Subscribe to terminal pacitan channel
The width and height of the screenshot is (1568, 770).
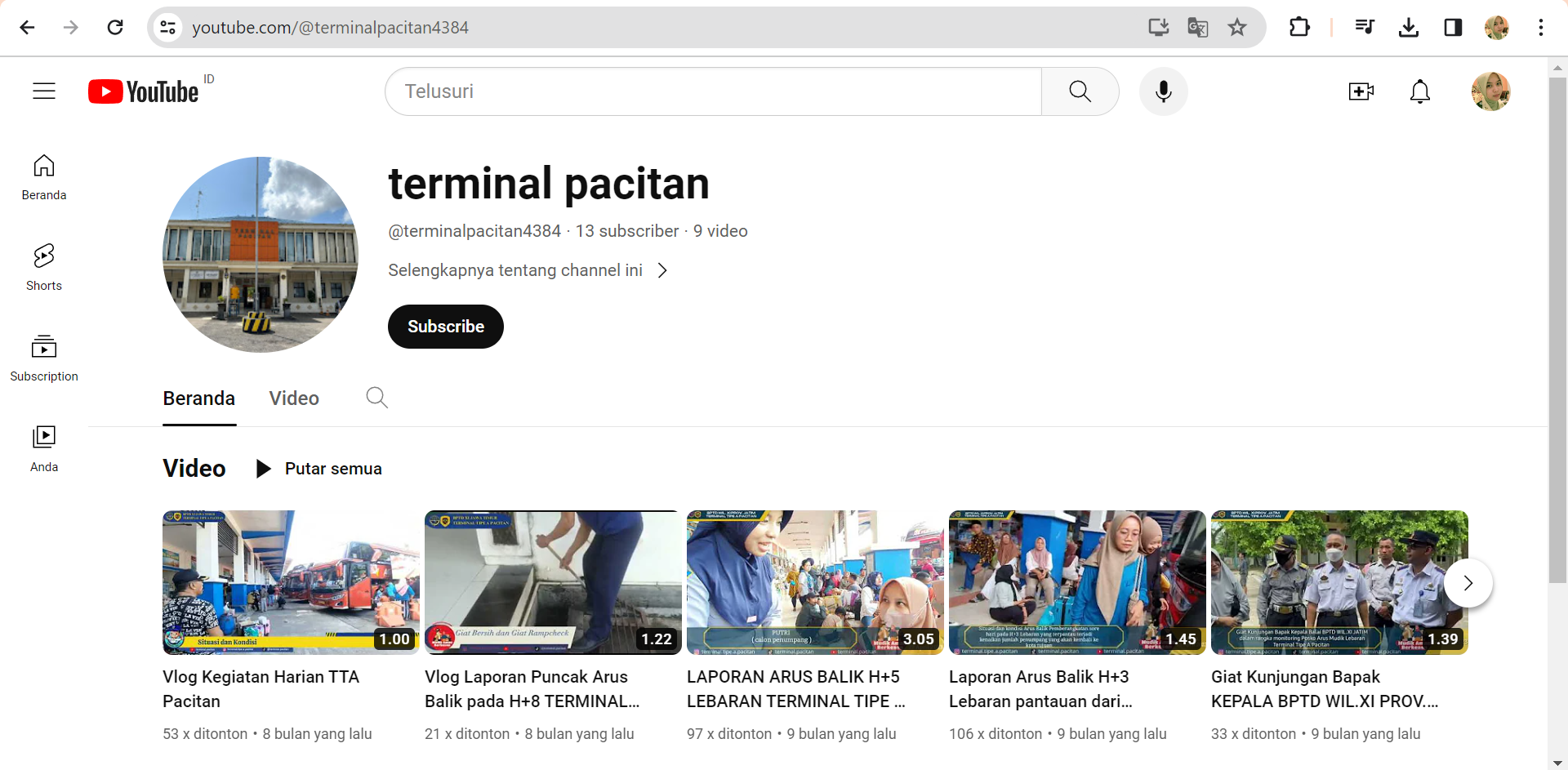[x=445, y=327]
